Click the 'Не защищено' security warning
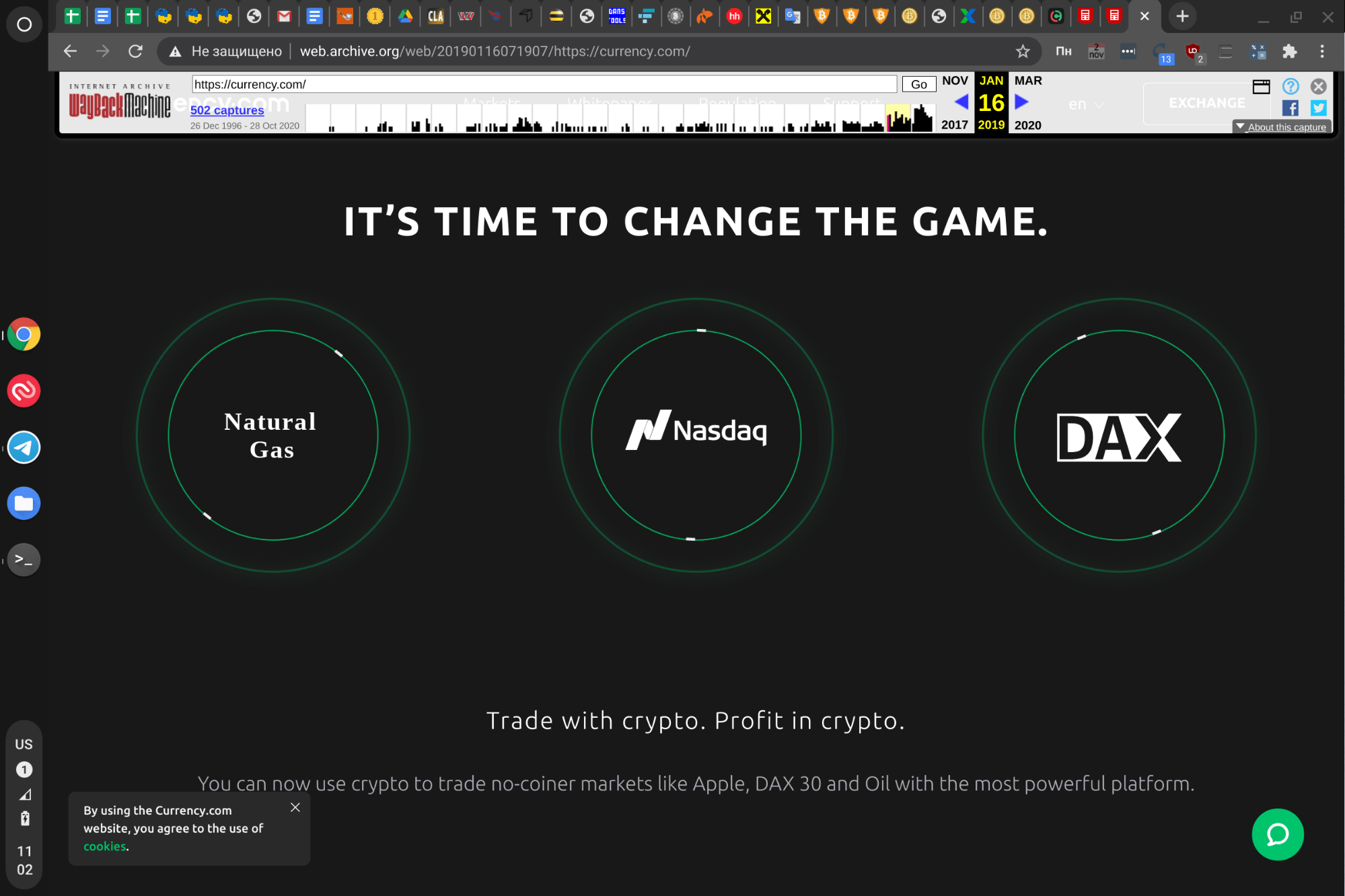 coord(225,51)
